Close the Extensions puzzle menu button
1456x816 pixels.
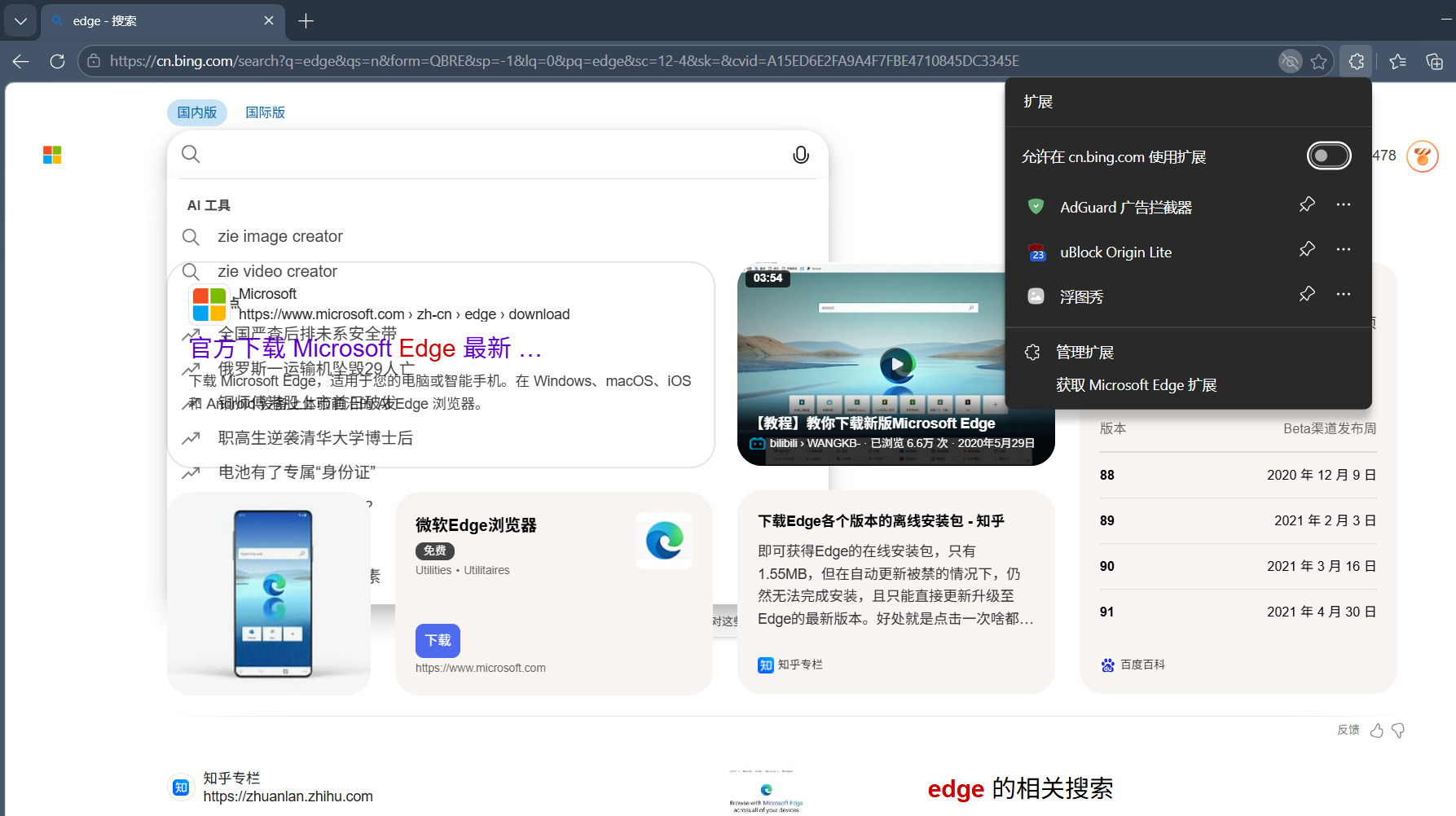pos(1356,61)
